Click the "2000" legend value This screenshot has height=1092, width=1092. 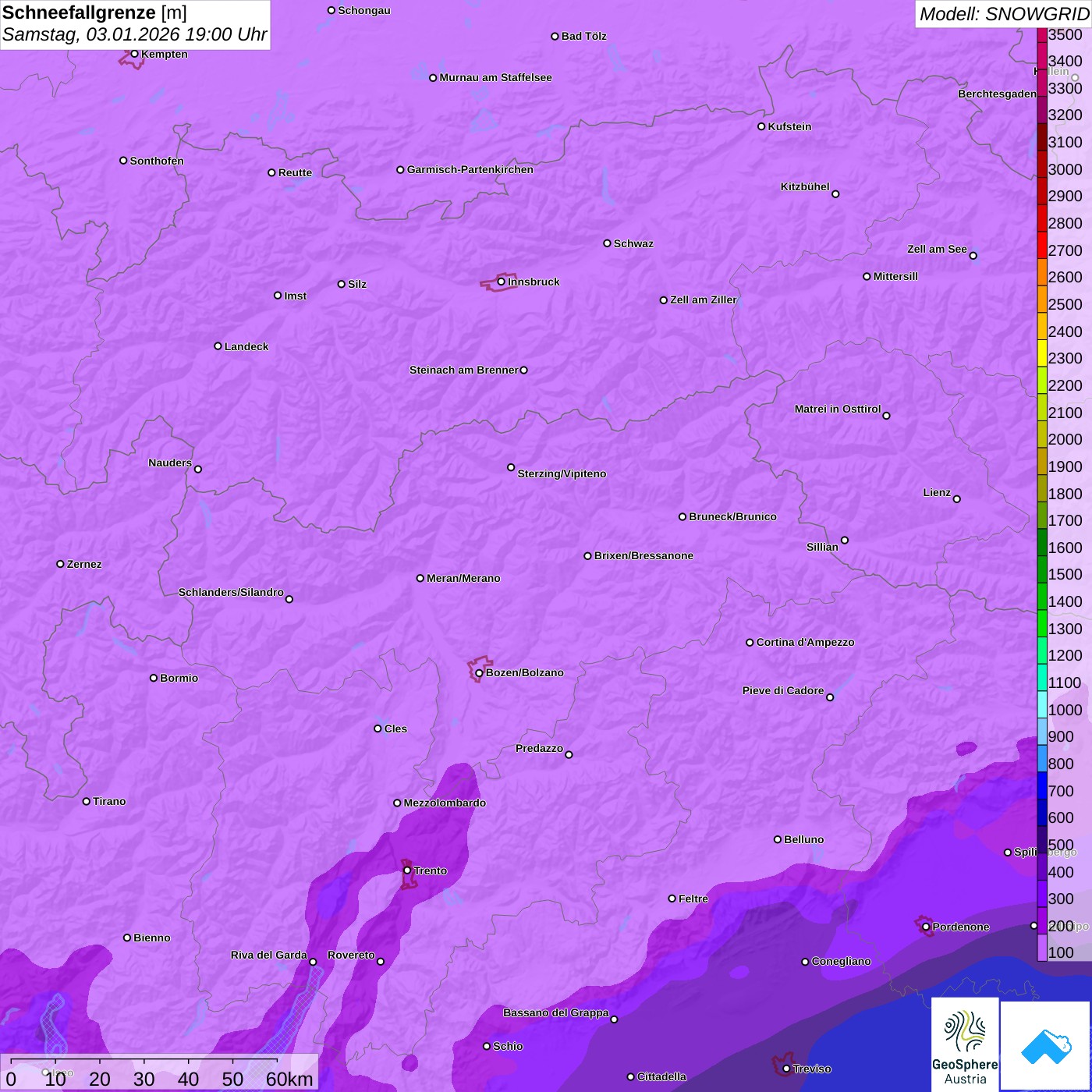click(1065, 439)
